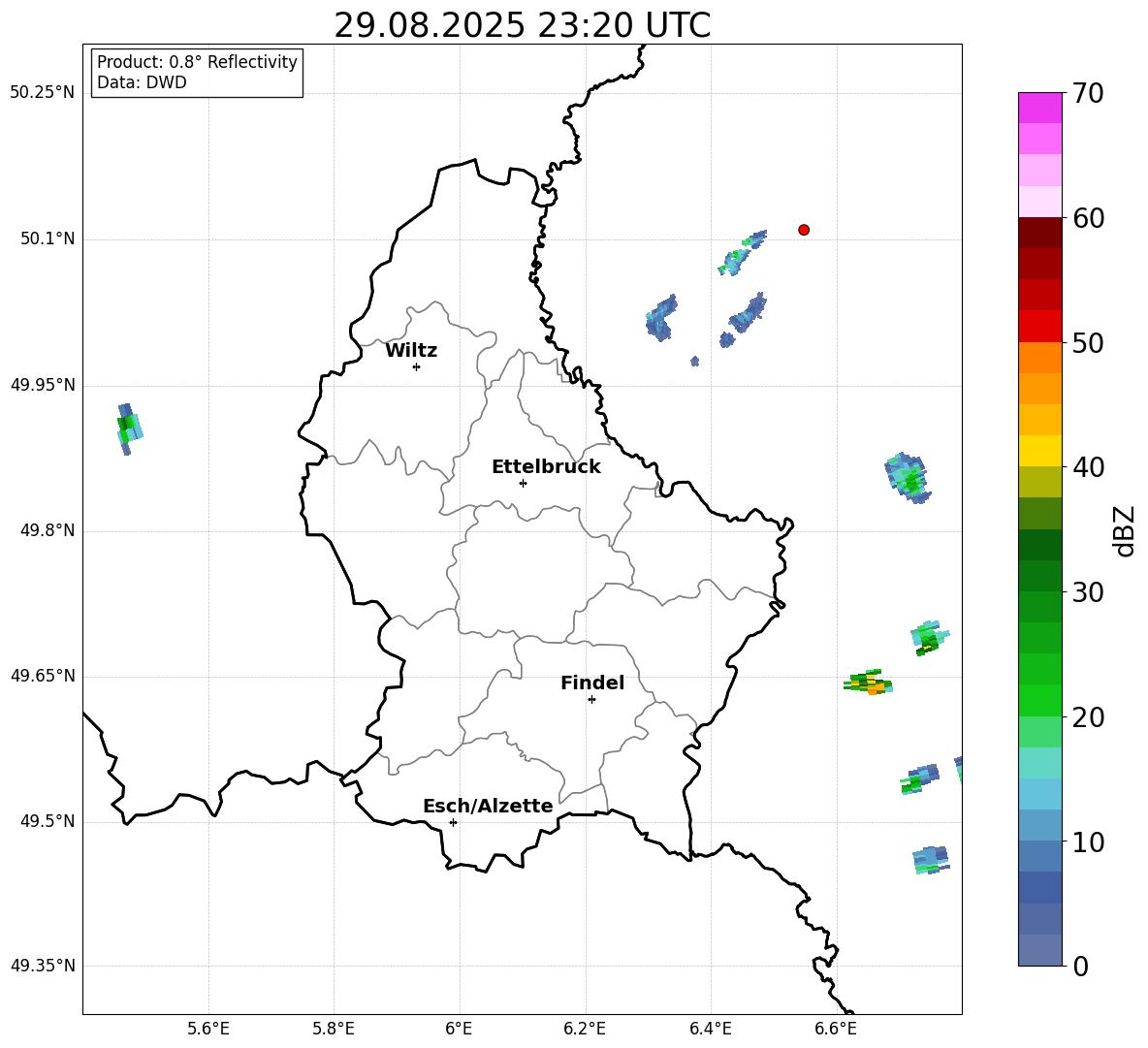The image size is (1148, 1048).
Task: Select the Findel station label
Action: (592, 683)
